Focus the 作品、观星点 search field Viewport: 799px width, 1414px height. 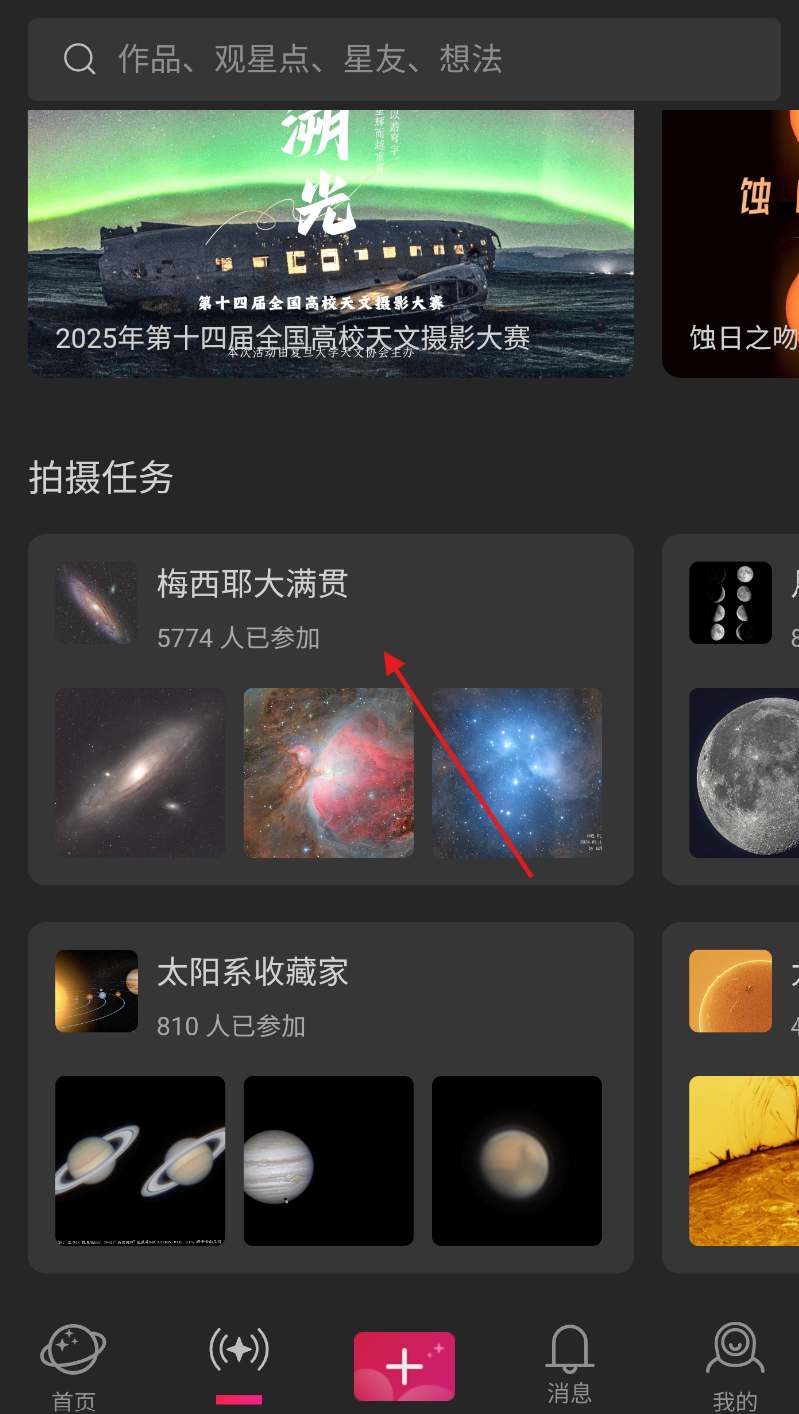click(404, 59)
